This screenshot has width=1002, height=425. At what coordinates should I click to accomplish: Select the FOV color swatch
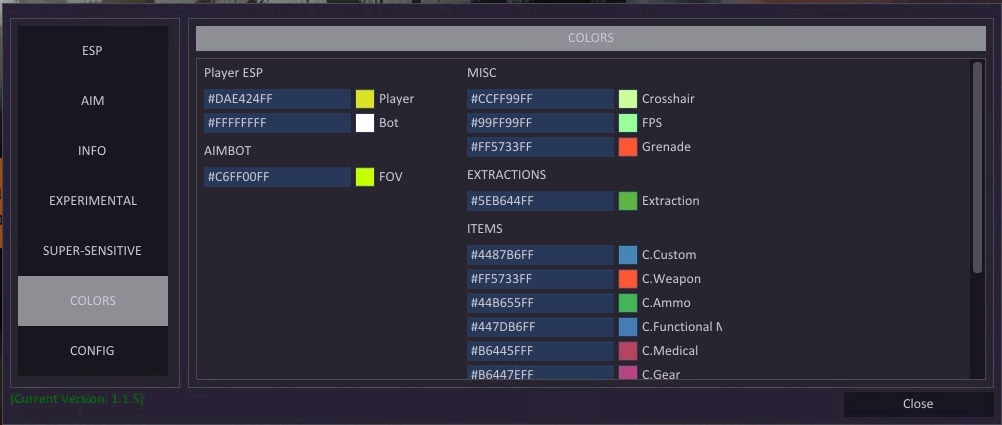click(x=365, y=177)
